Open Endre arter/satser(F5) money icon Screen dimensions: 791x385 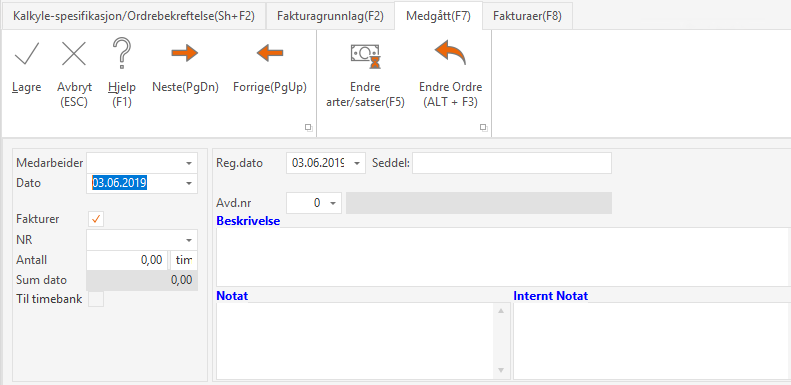[x=365, y=56]
